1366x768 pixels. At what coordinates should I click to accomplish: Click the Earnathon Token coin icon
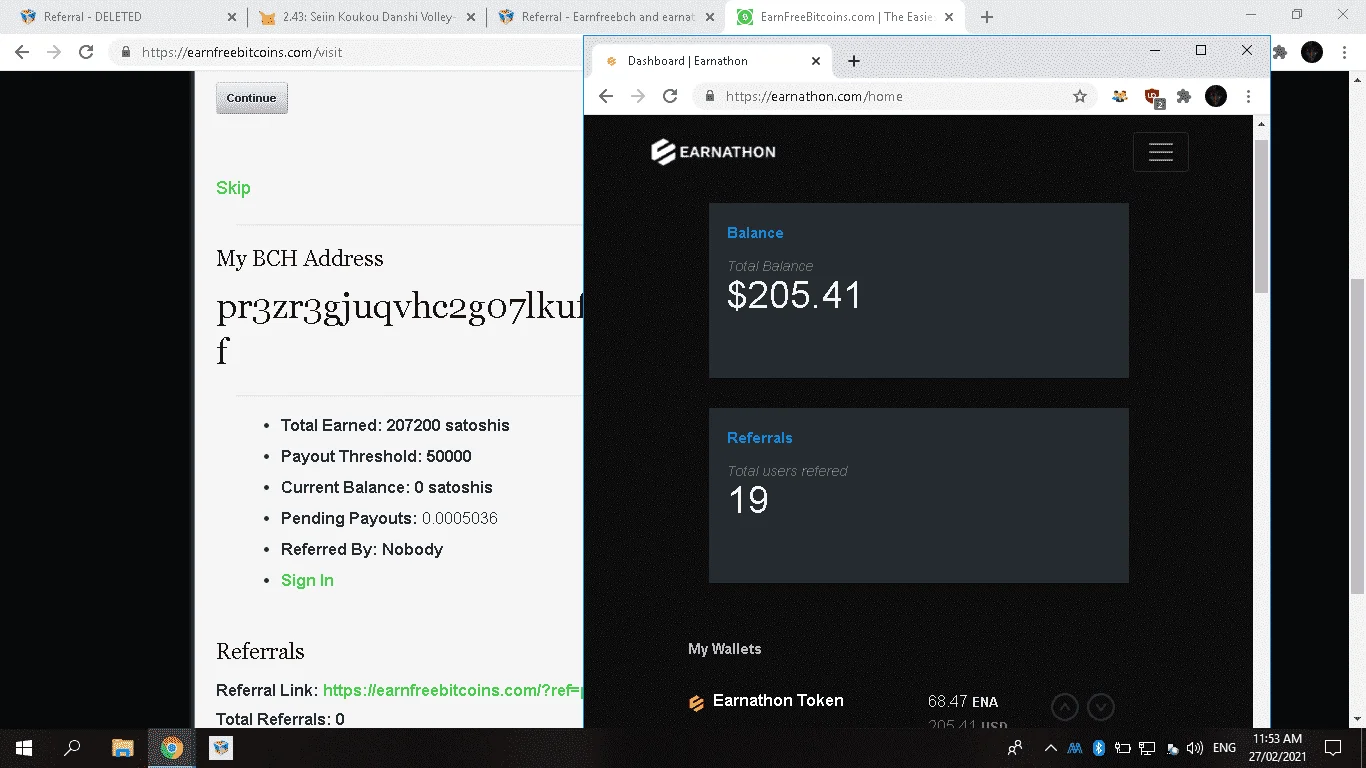point(696,703)
